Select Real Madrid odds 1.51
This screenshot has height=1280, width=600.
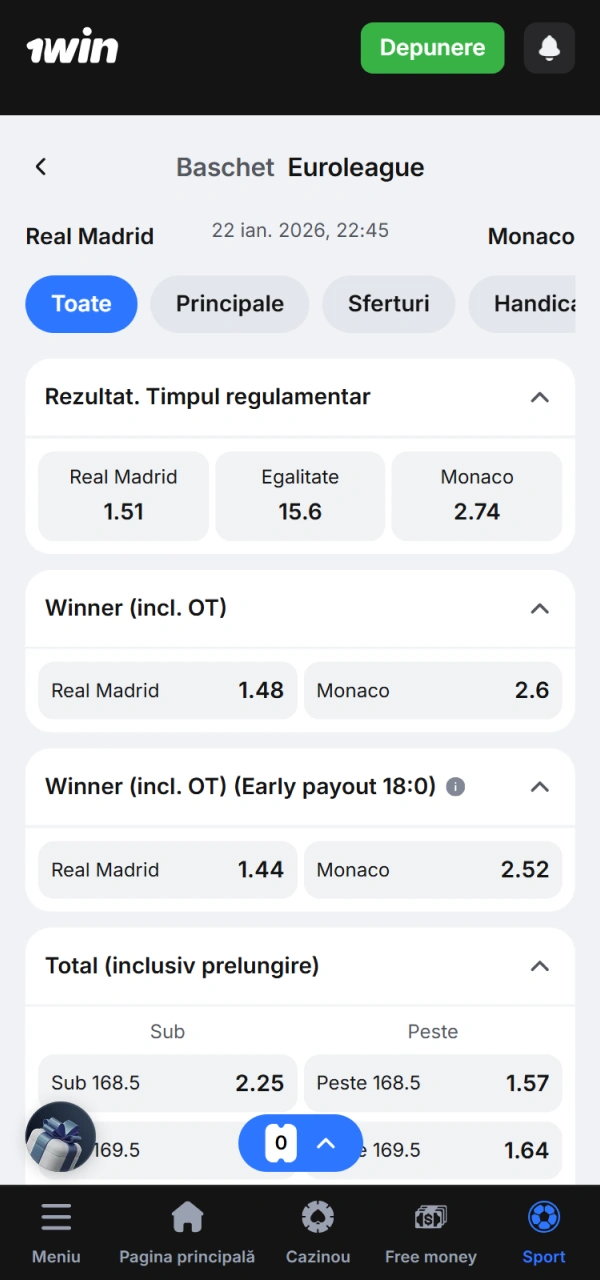tap(123, 496)
